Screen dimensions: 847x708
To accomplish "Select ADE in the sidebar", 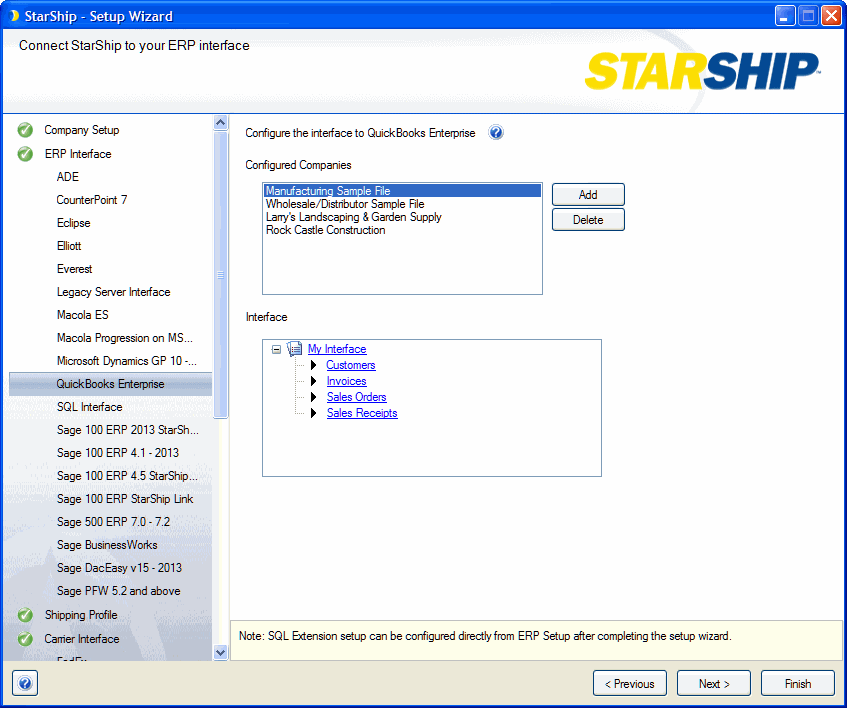I will (68, 177).
